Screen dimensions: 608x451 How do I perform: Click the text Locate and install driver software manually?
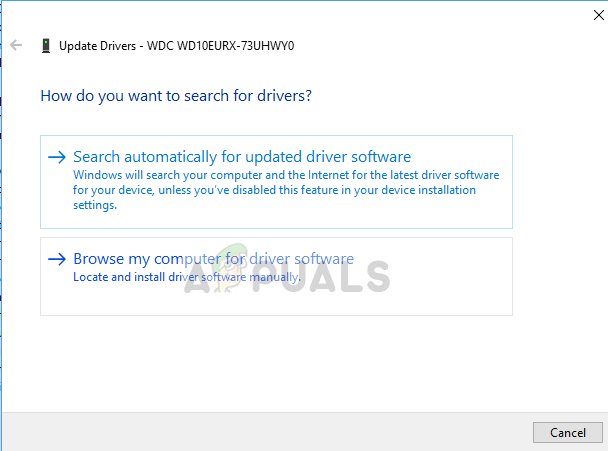pyautogui.click(x=187, y=277)
